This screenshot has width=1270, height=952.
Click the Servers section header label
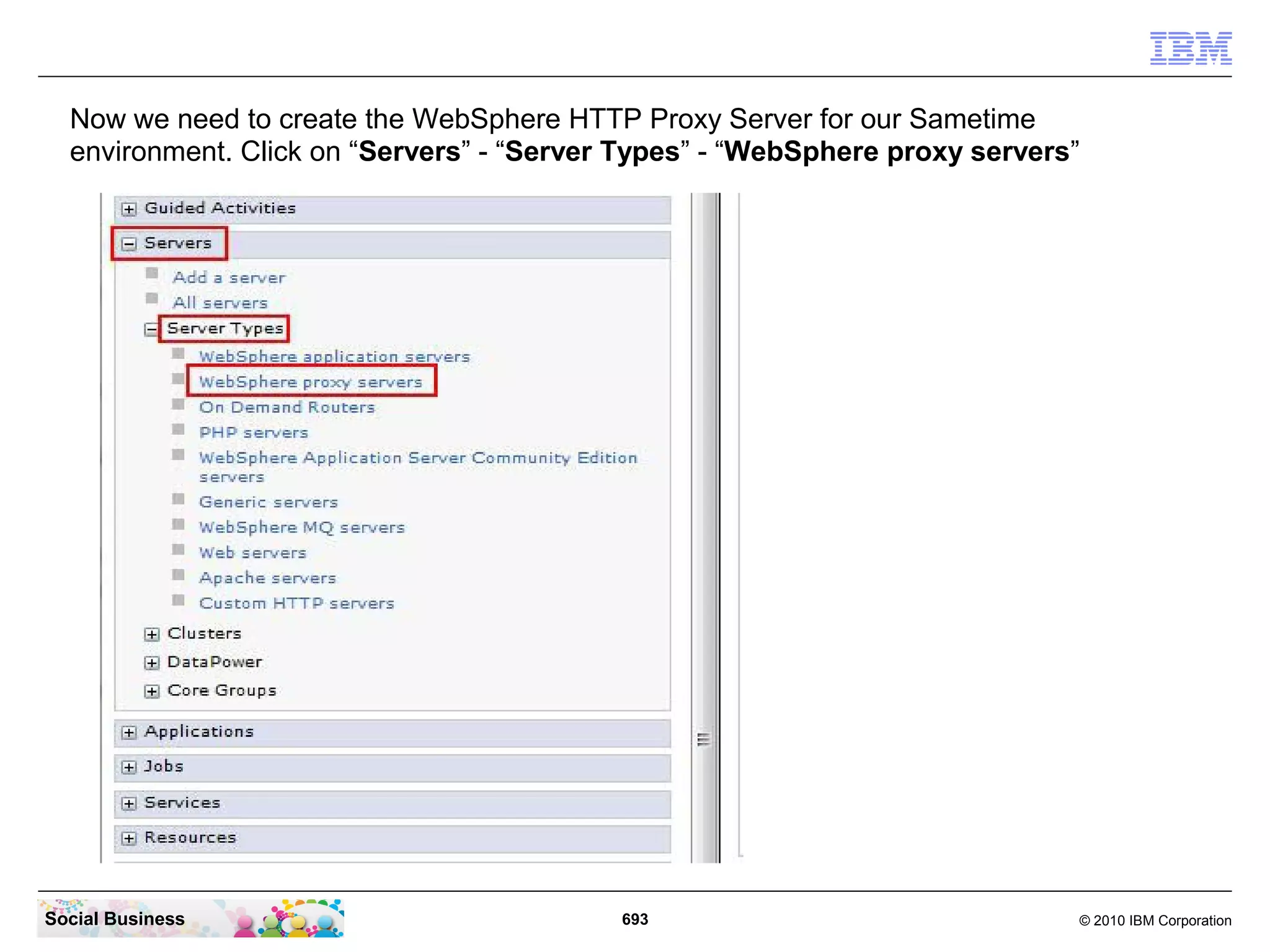pos(178,243)
